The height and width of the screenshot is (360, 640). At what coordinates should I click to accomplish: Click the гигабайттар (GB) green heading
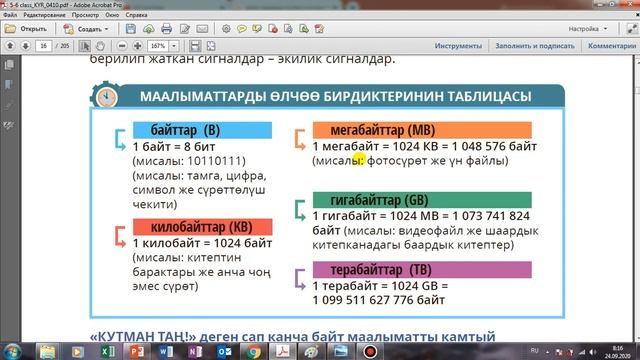tap(422, 200)
